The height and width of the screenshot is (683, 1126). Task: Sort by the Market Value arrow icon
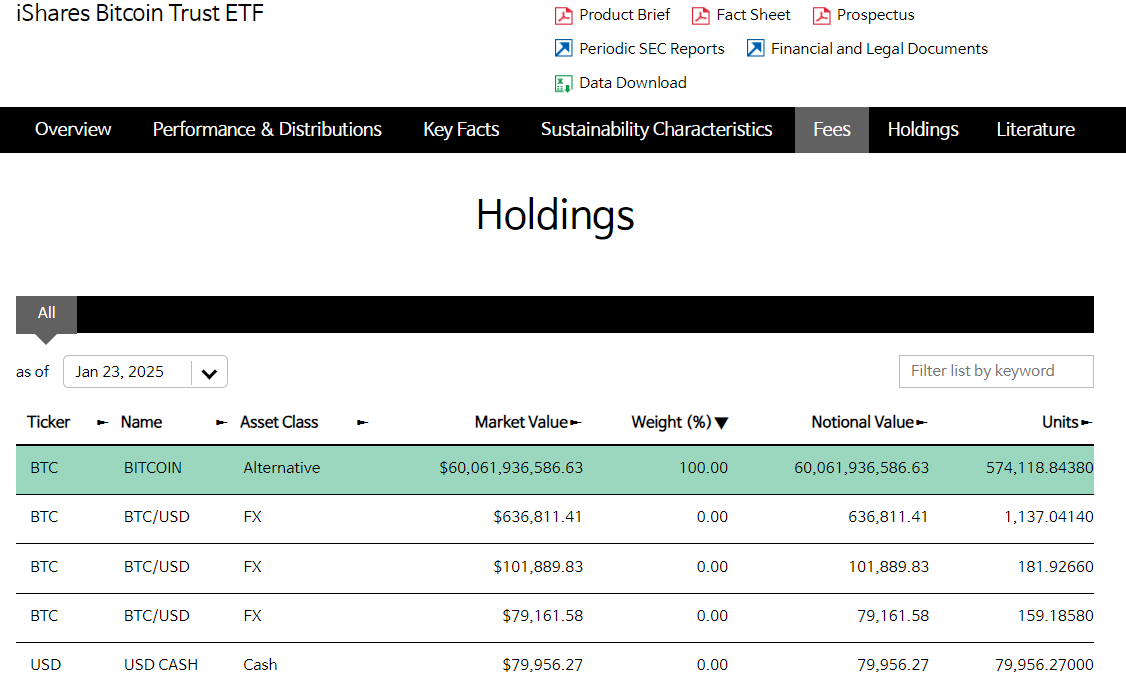(576, 423)
